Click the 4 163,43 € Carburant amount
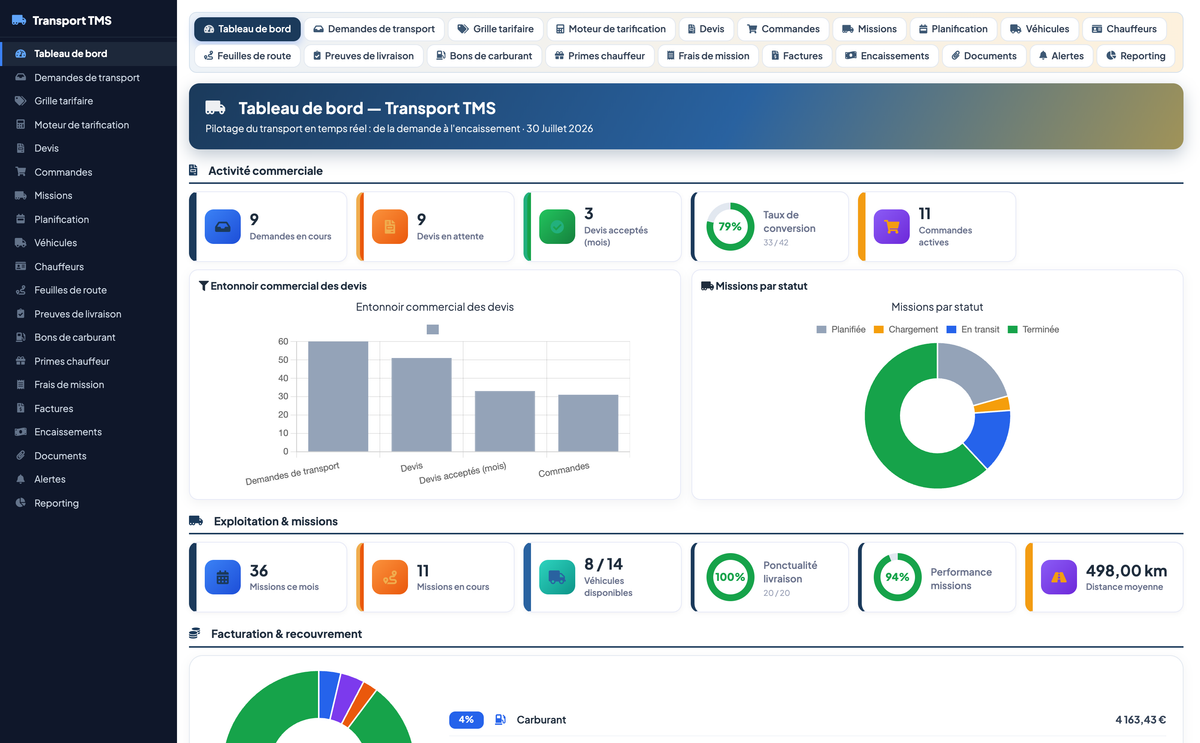Viewport: 1200px width, 743px height. pyautogui.click(x=1141, y=720)
